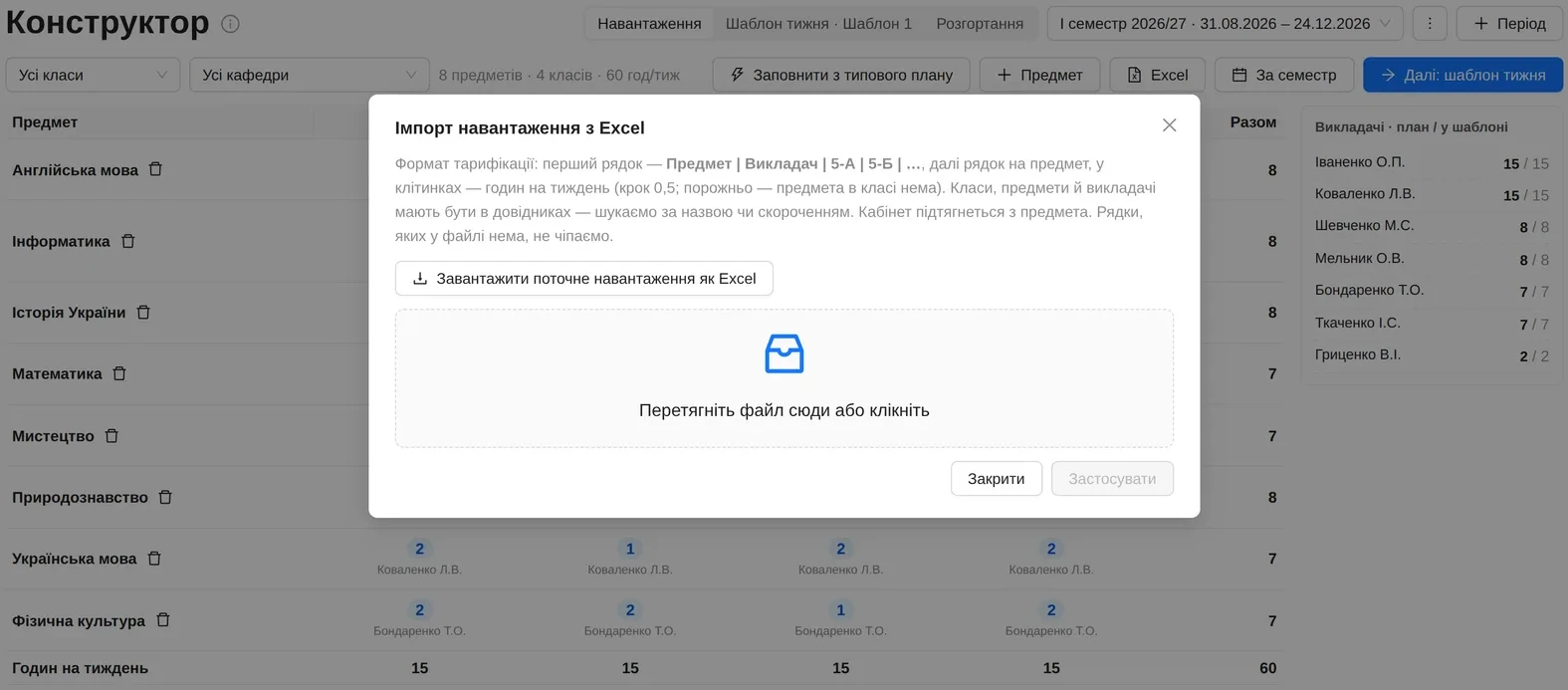
Task: Open the three-dot more options menu
Action: (1430, 23)
